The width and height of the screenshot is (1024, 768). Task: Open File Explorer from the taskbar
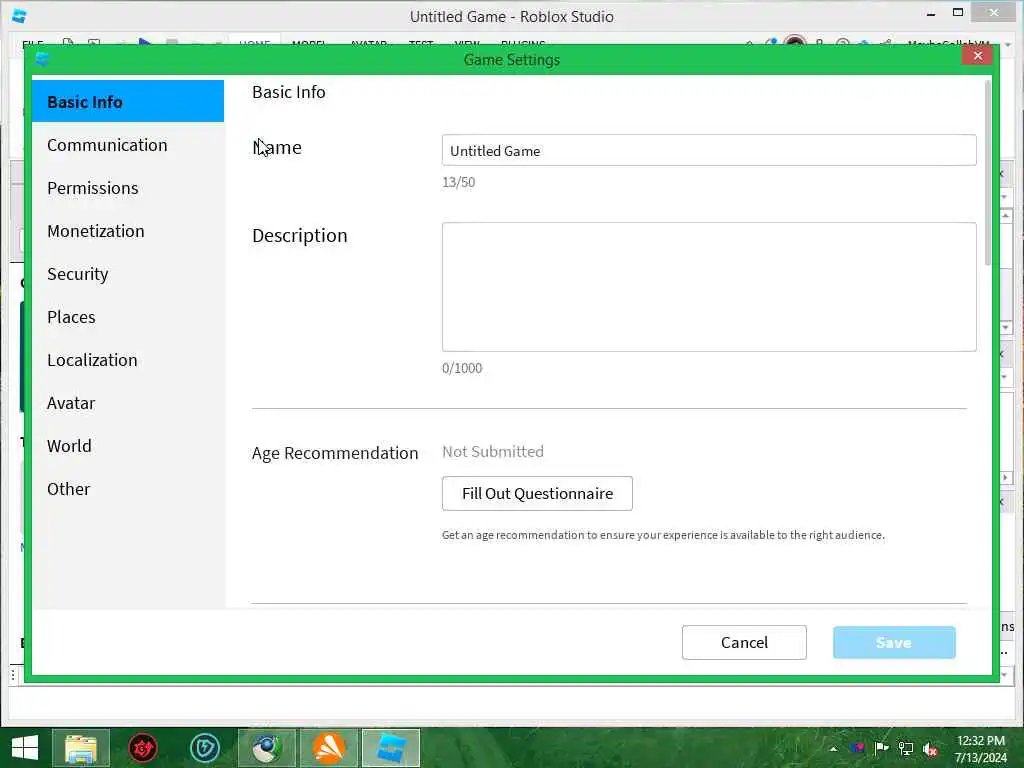[81, 748]
